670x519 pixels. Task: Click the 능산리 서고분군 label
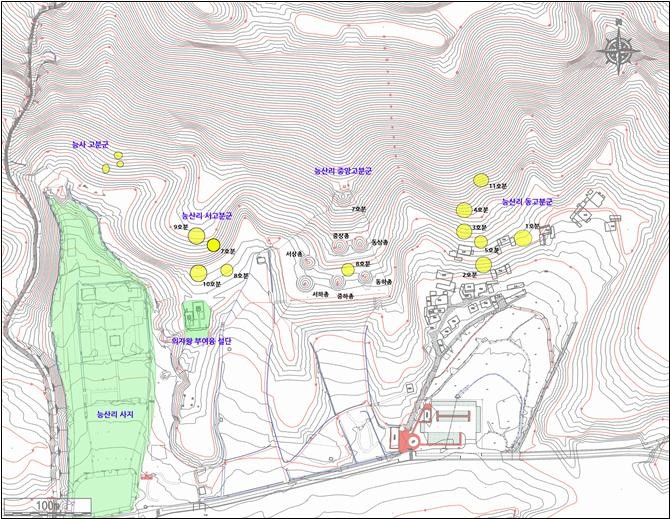pyautogui.click(x=207, y=216)
